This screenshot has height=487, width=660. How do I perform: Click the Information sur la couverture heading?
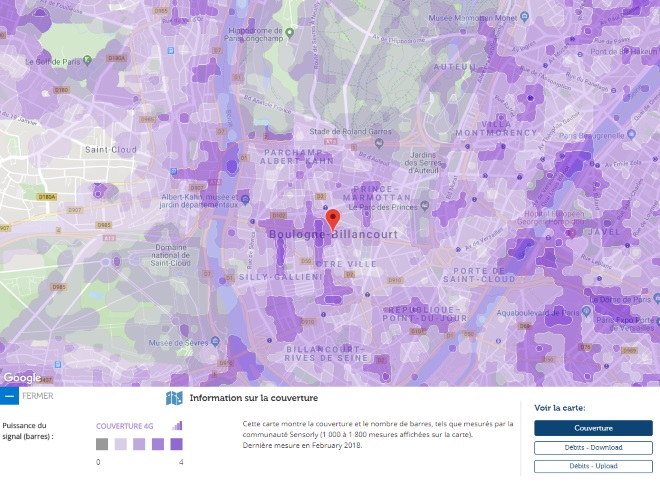coord(254,398)
